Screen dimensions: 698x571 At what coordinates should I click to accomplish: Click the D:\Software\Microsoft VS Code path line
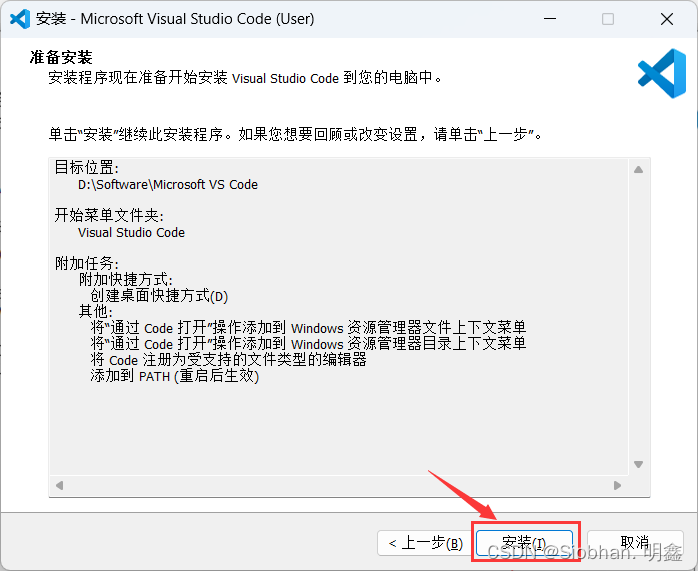point(168,185)
